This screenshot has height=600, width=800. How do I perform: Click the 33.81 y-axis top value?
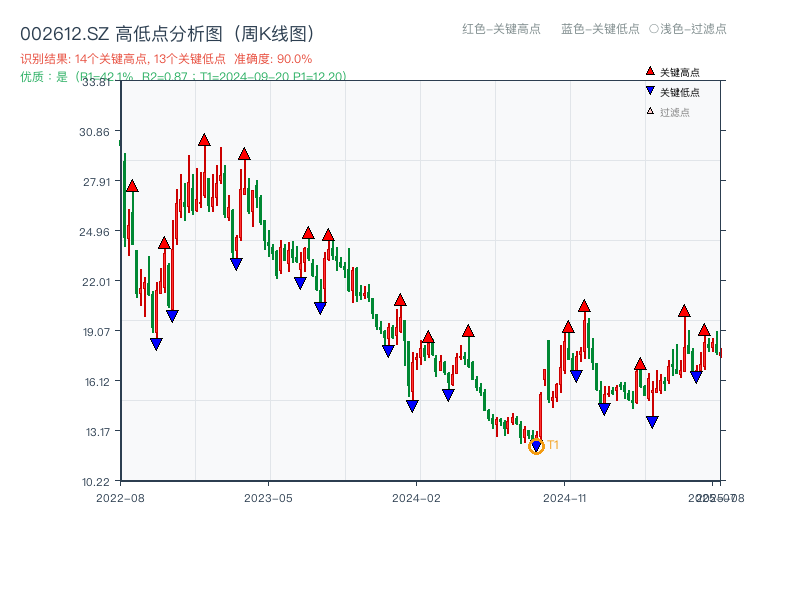(97, 84)
